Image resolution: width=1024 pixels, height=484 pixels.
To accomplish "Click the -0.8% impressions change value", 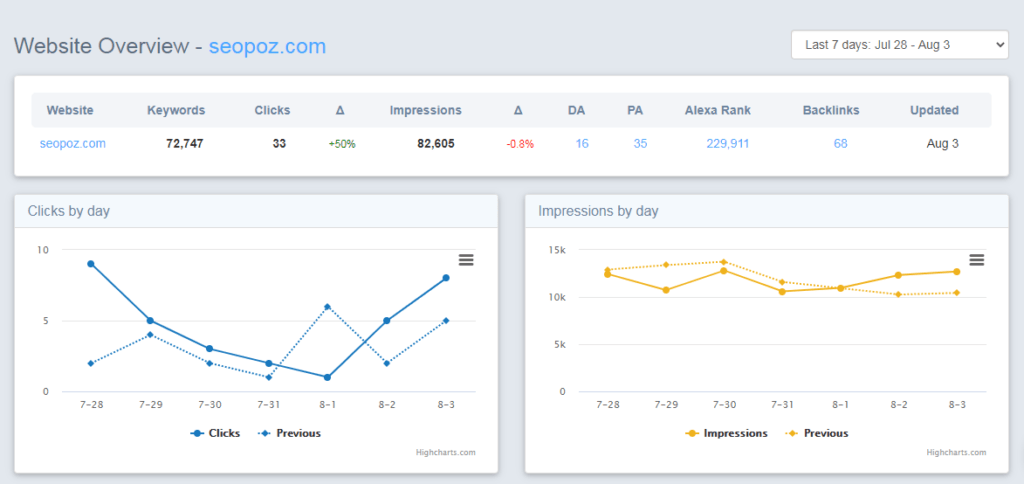I will tap(520, 144).
